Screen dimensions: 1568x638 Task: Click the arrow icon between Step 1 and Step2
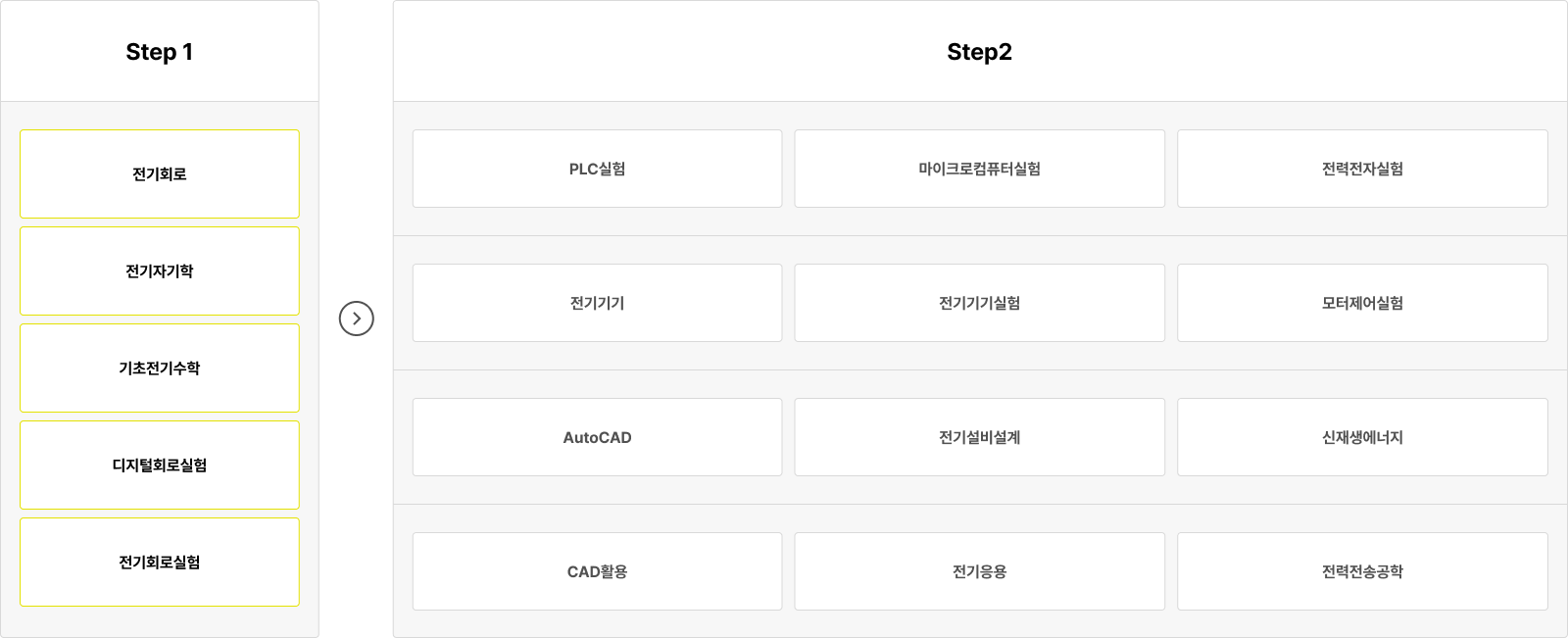[356, 319]
